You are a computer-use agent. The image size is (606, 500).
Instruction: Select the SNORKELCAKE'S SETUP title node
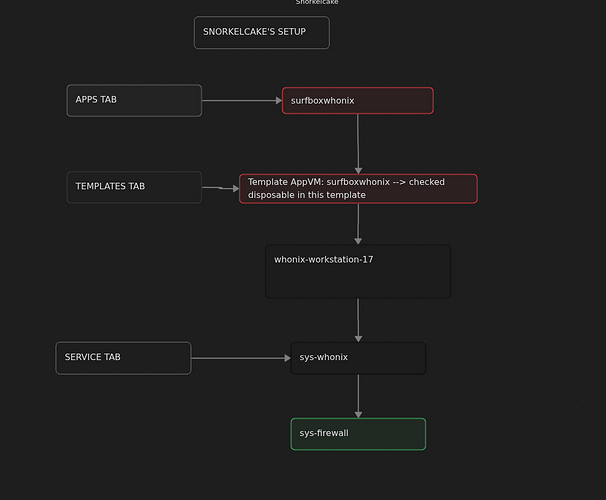tap(261, 32)
